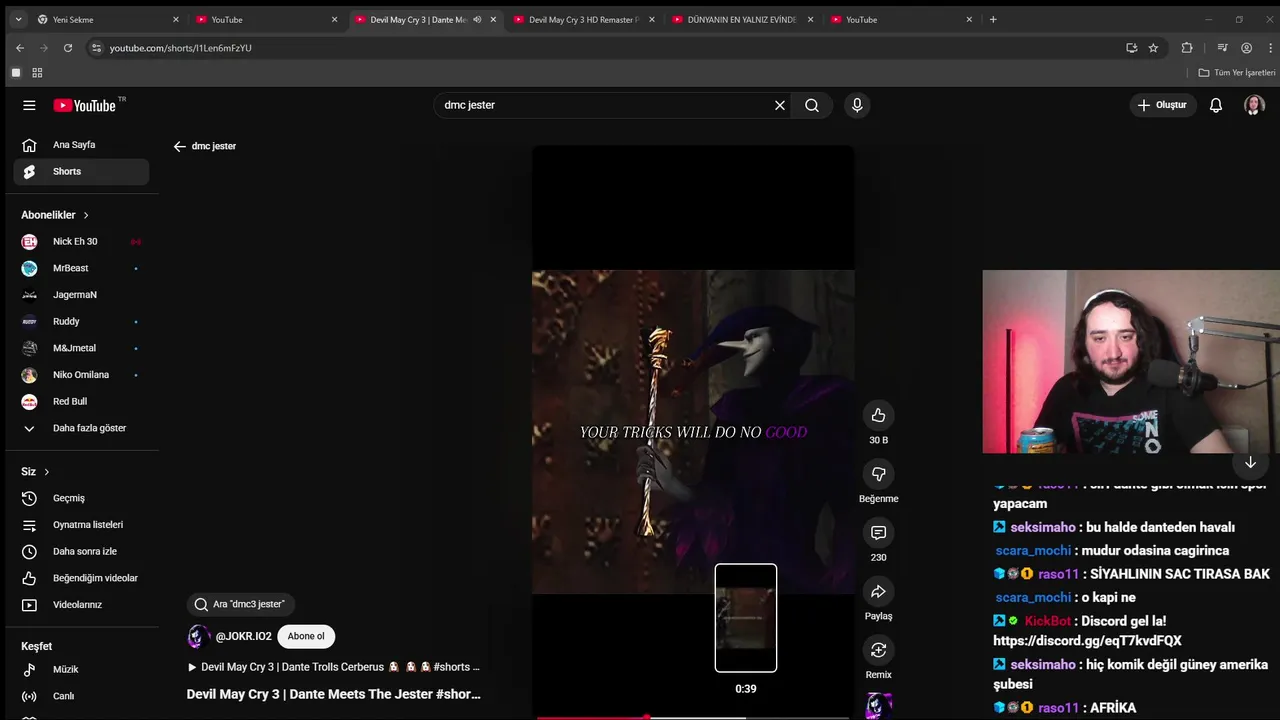Open the JagermaN subscription
1280x720 pixels.
(x=81, y=295)
